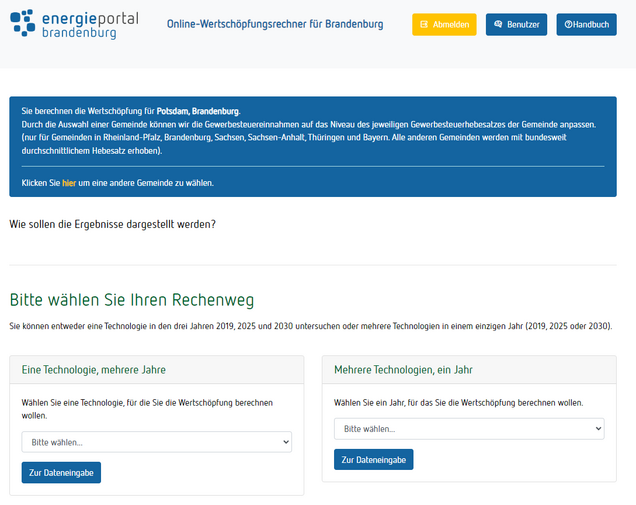
Task: Click the heading 'Bitte wählen Sie Ihren Rechenweg'
Action: [x=132, y=300]
